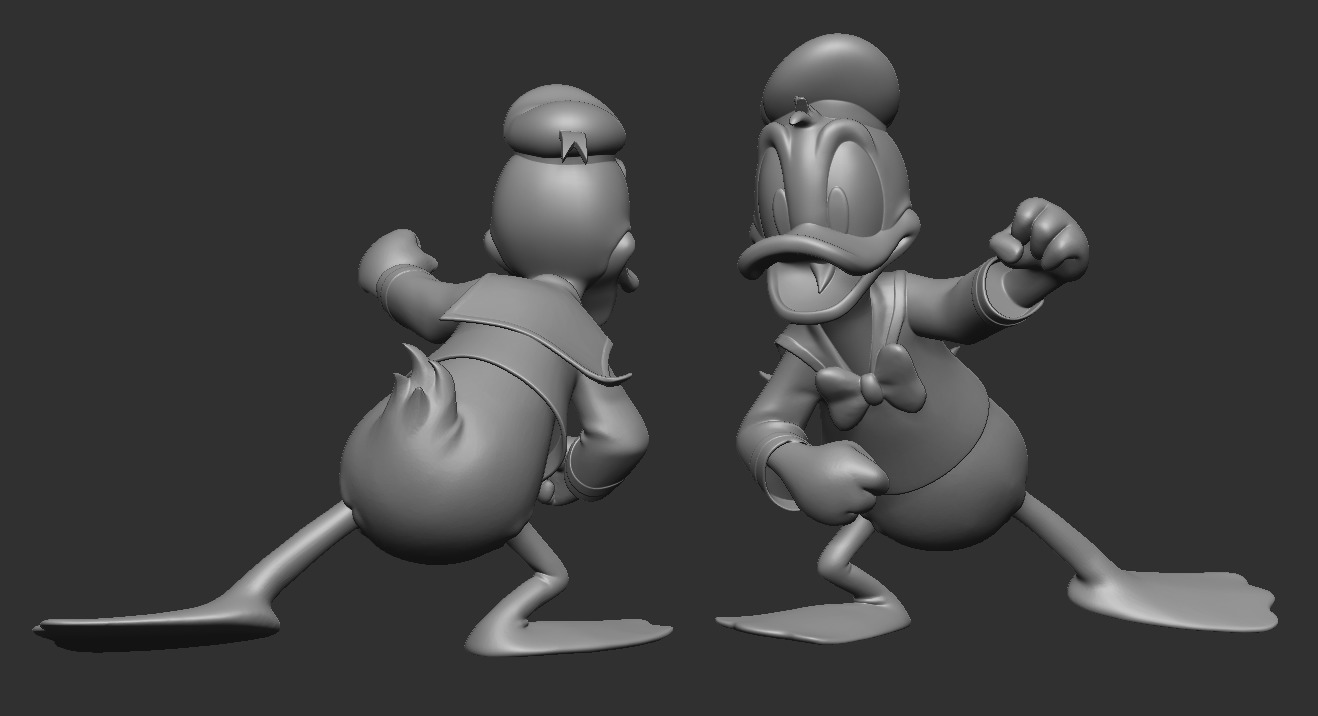Select the sailor hat on the back-facing duck
This screenshot has height=716, width=1318.
pyautogui.click(x=565, y=125)
